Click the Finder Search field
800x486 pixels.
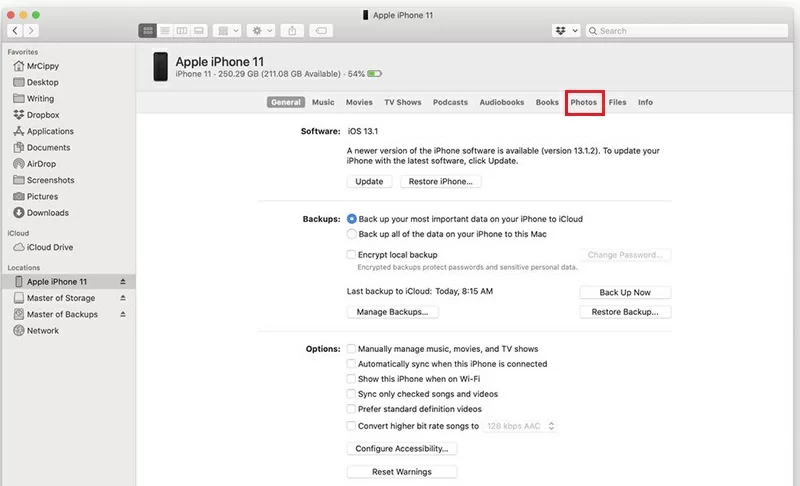click(x=687, y=31)
